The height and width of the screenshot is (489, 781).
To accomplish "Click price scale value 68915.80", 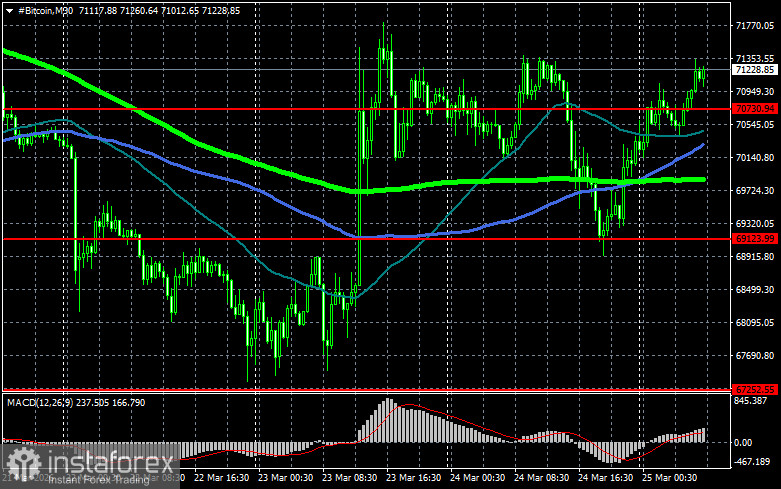I will click(755, 256).
